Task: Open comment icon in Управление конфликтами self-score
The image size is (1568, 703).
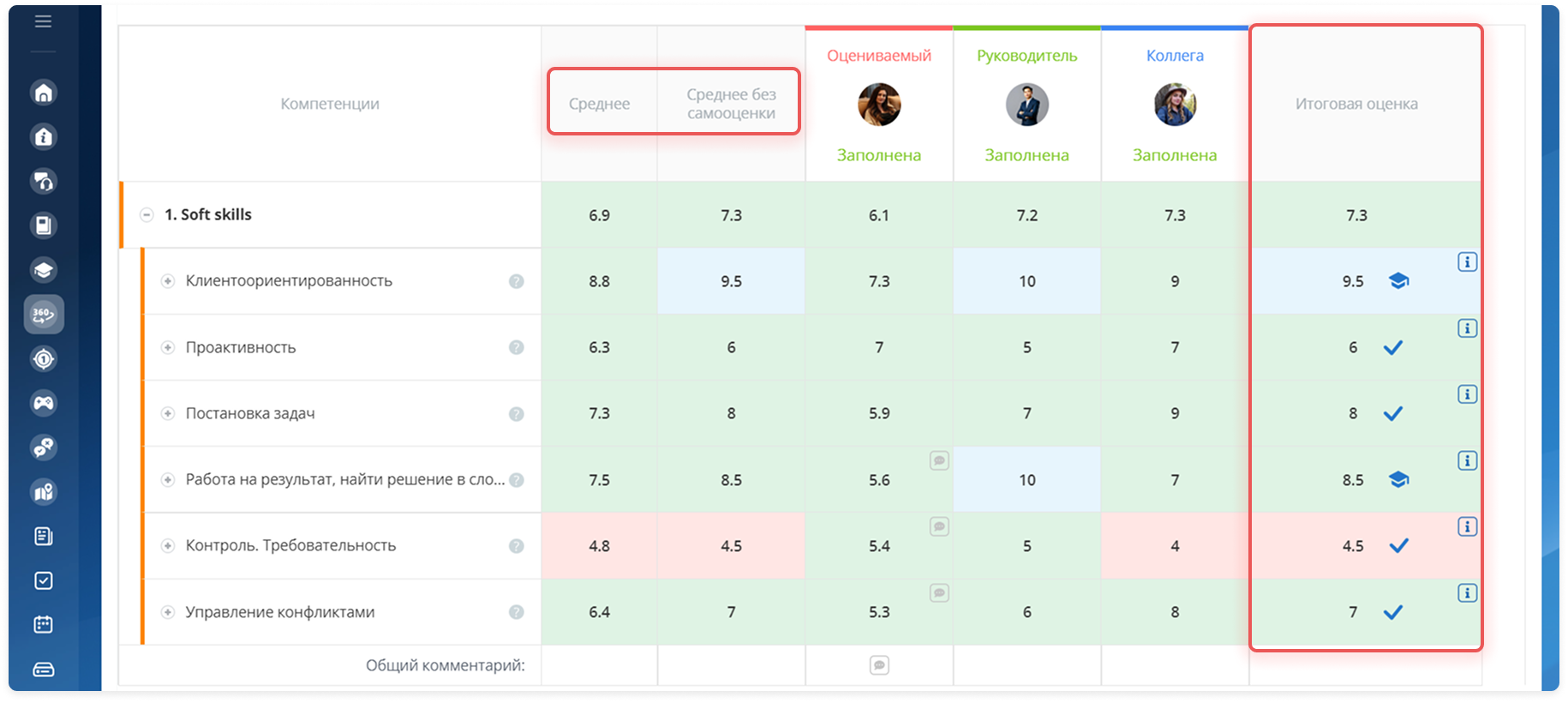Action: 939,592
